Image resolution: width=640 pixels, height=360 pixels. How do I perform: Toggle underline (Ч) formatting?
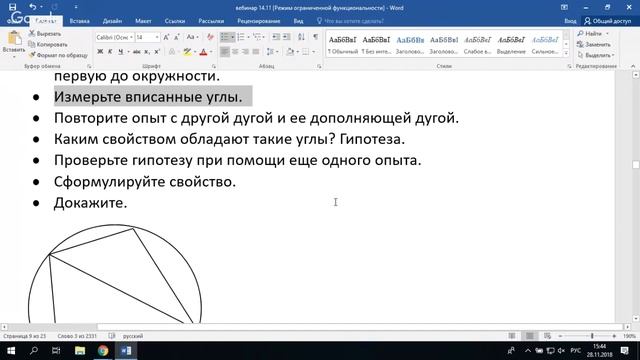pyautogui.click(x=120, y=52)
